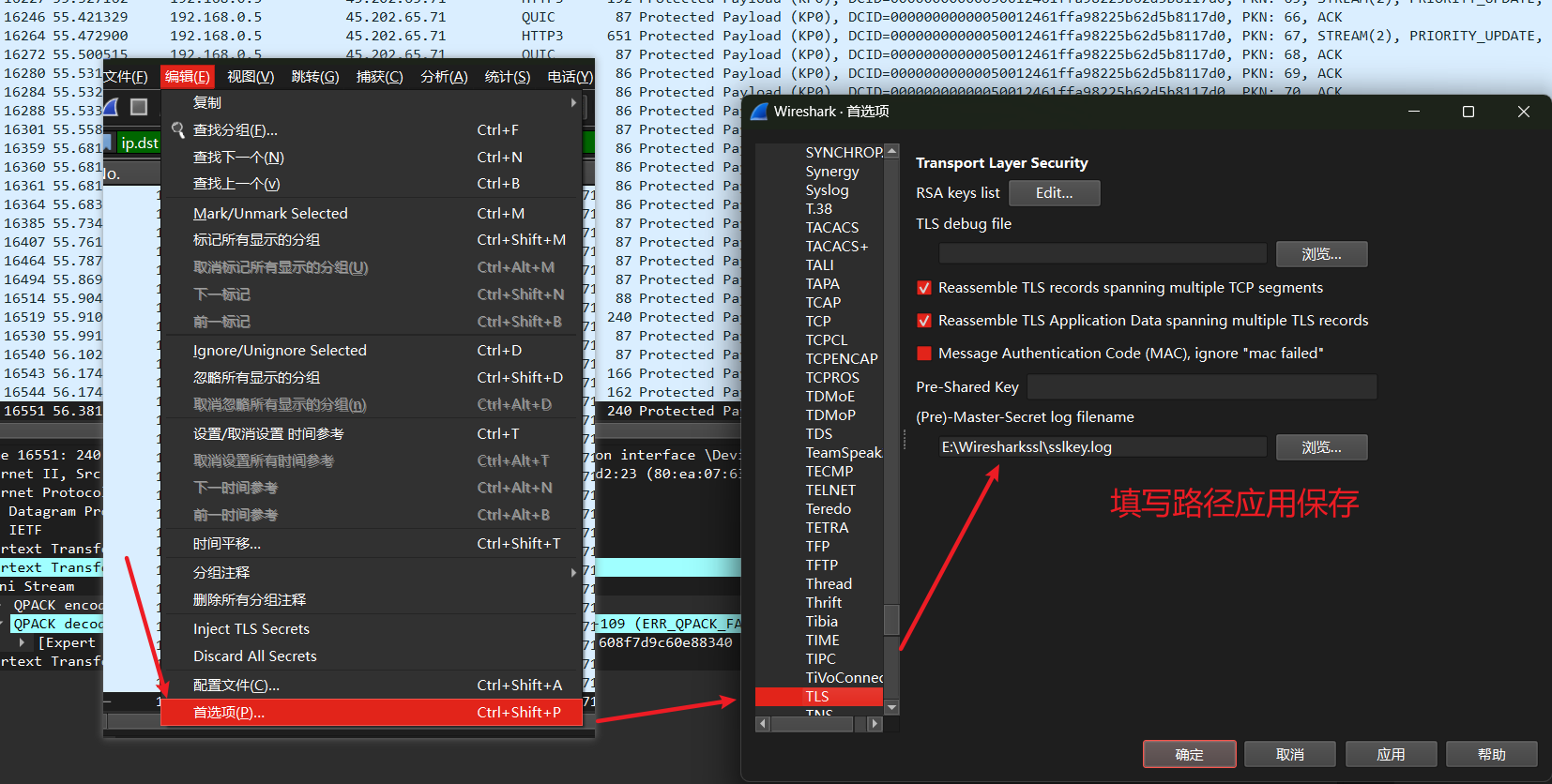The height and width of the screenshot is (784, 1552).
Task: Click the stop capture square icon in the toolbar
Action: [139, 107]
